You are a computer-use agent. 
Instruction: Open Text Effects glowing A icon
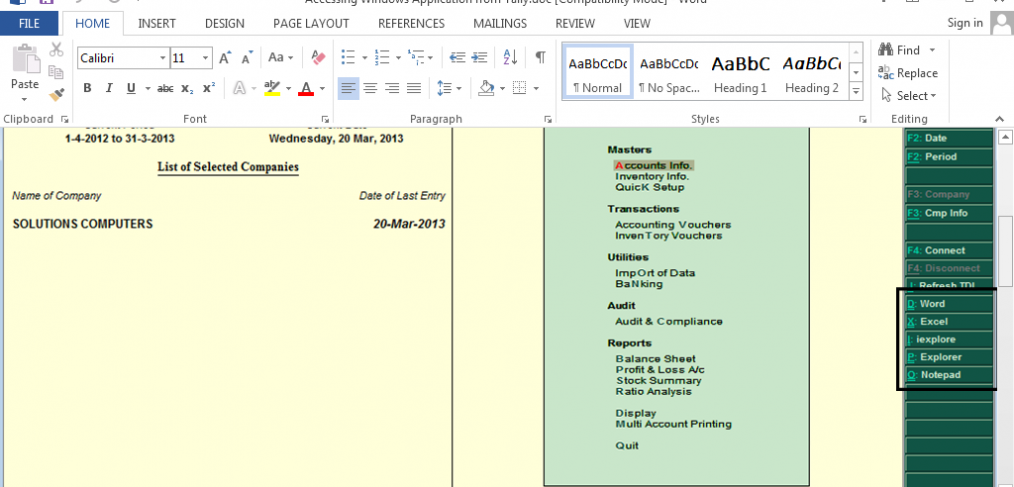click(239, 88)
